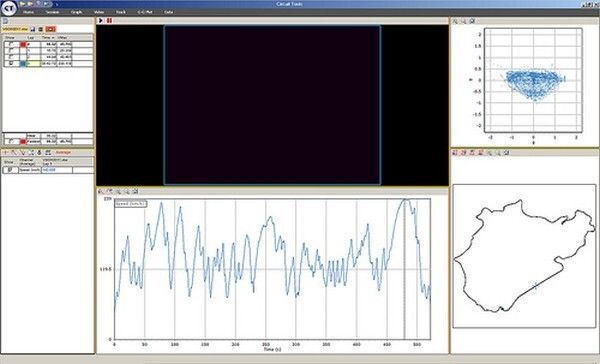Screen dimensions: 600x364
Task: Open the Home ribbon tab
Action: [28, 12]
